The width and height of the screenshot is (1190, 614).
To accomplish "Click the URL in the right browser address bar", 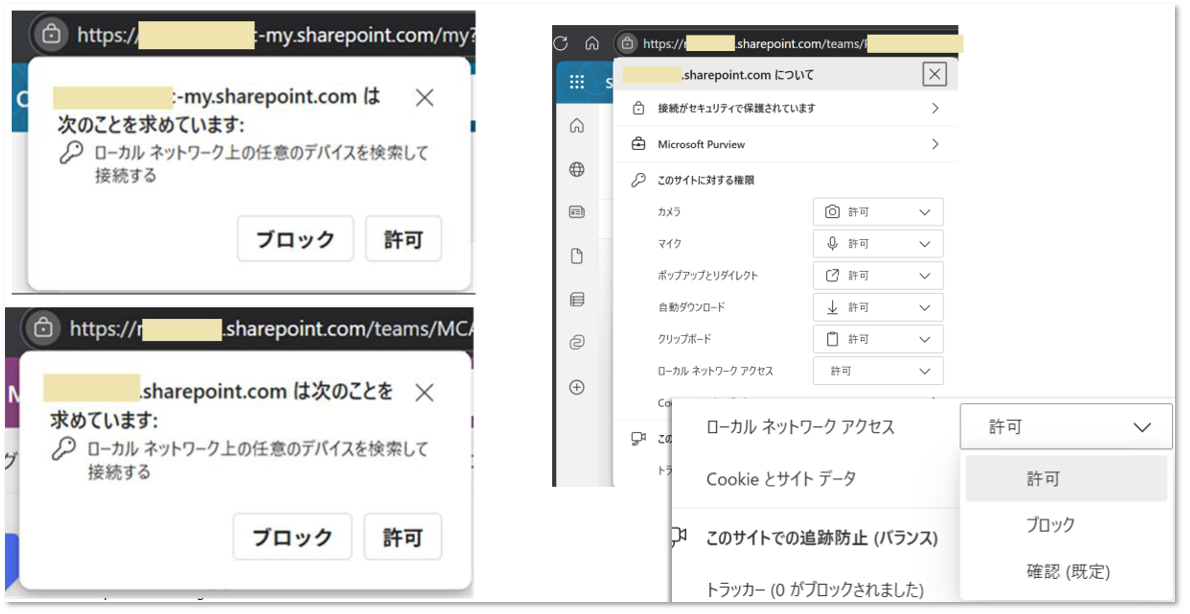I will [x=803, y=43].
